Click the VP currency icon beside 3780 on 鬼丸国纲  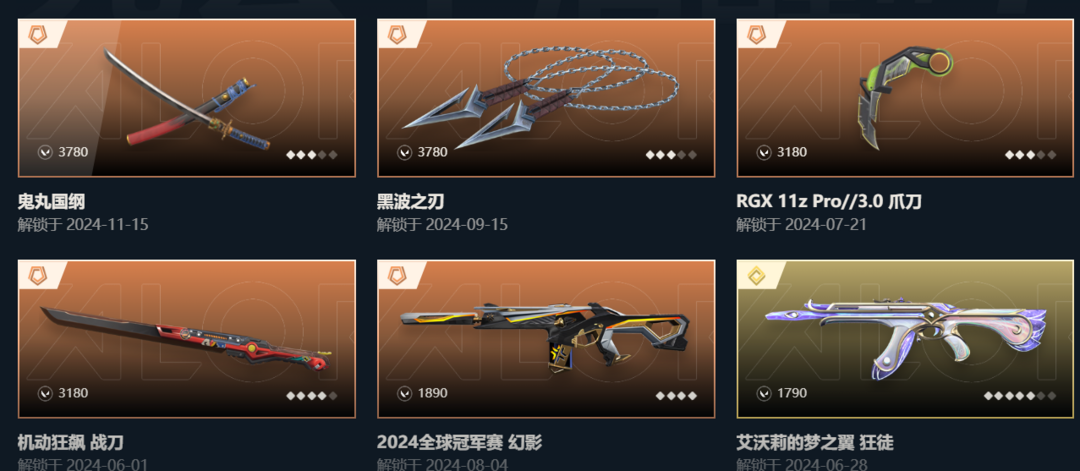pyautogui.click(x=45, y=152)
